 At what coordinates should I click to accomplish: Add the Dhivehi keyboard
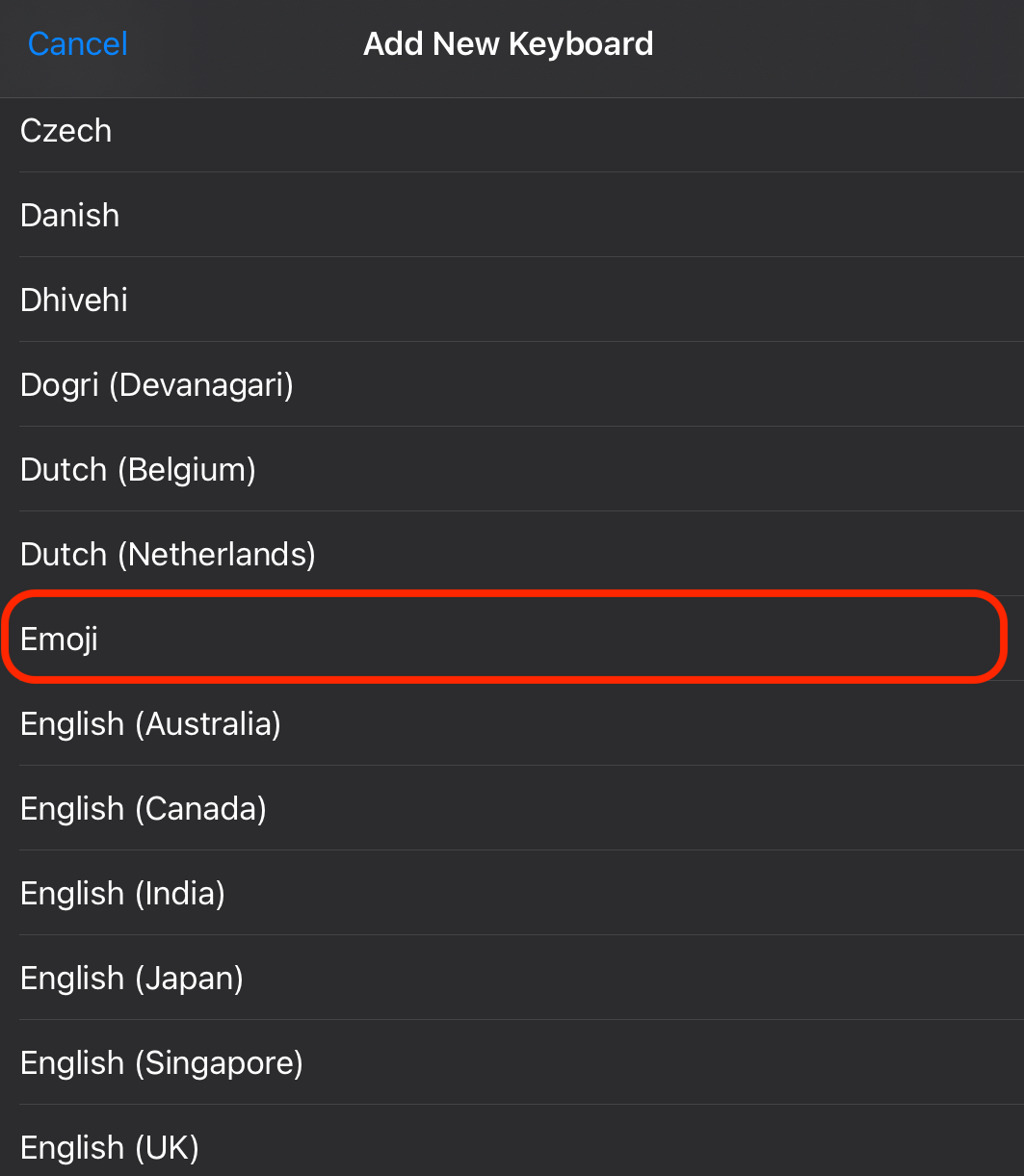74,301
